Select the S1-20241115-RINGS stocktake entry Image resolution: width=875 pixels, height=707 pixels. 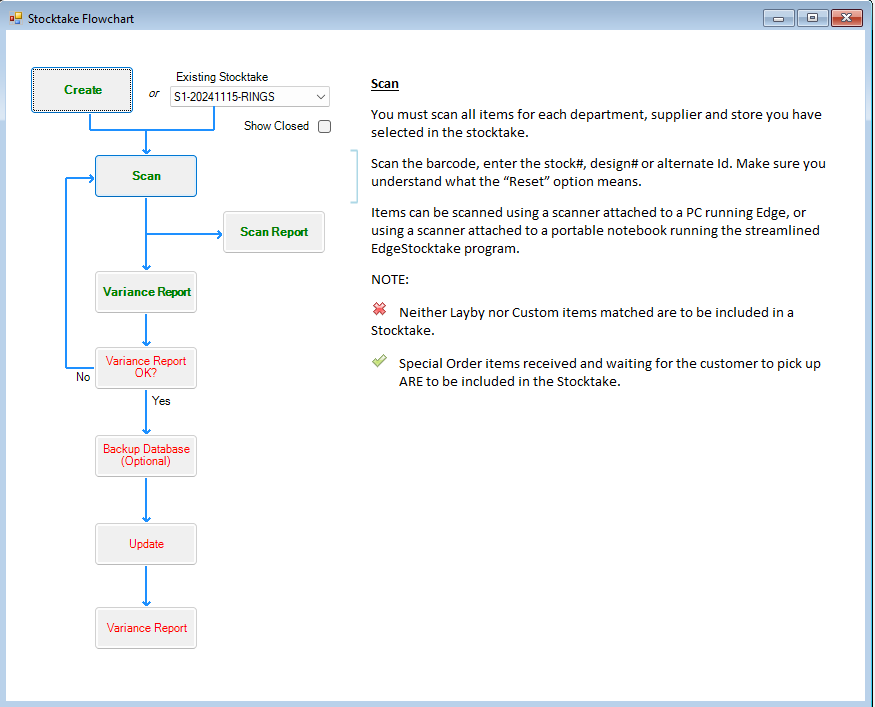point(240,96)
